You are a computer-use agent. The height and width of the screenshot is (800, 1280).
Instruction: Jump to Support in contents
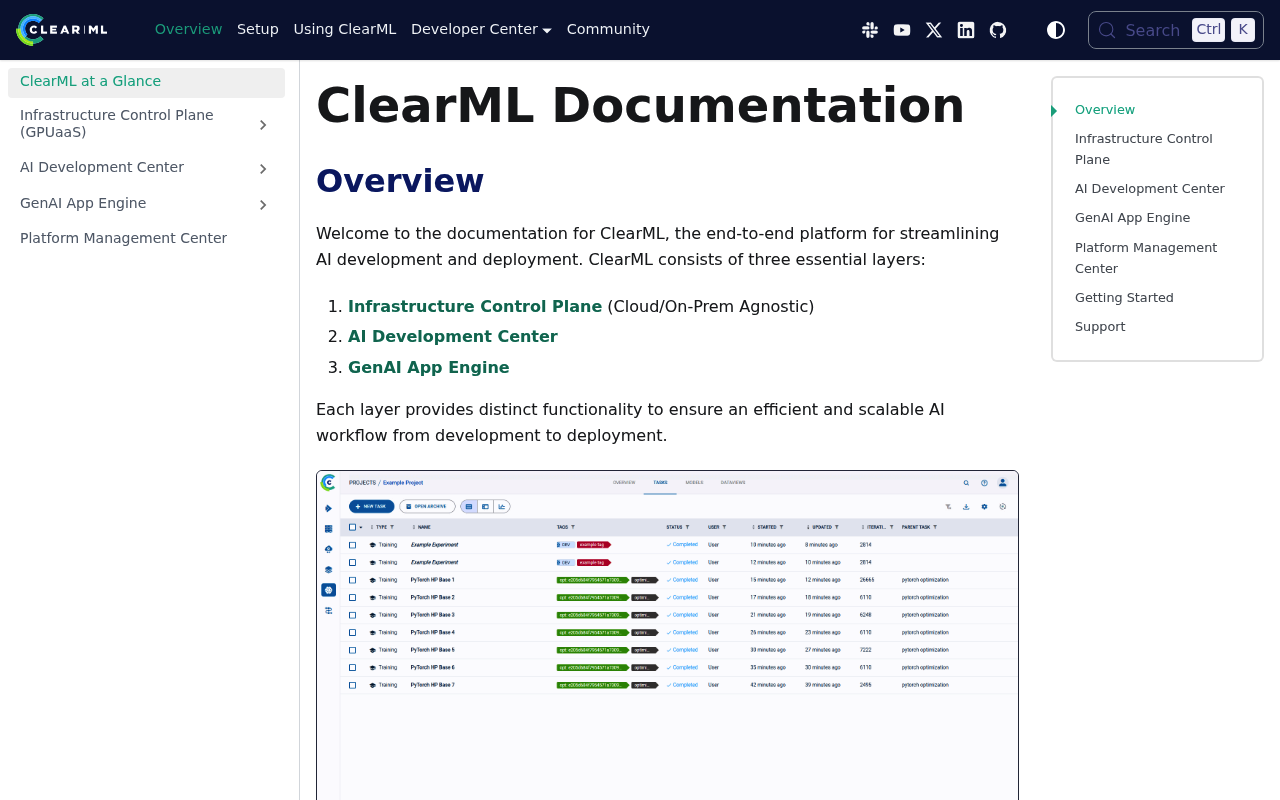[1100, 327]
